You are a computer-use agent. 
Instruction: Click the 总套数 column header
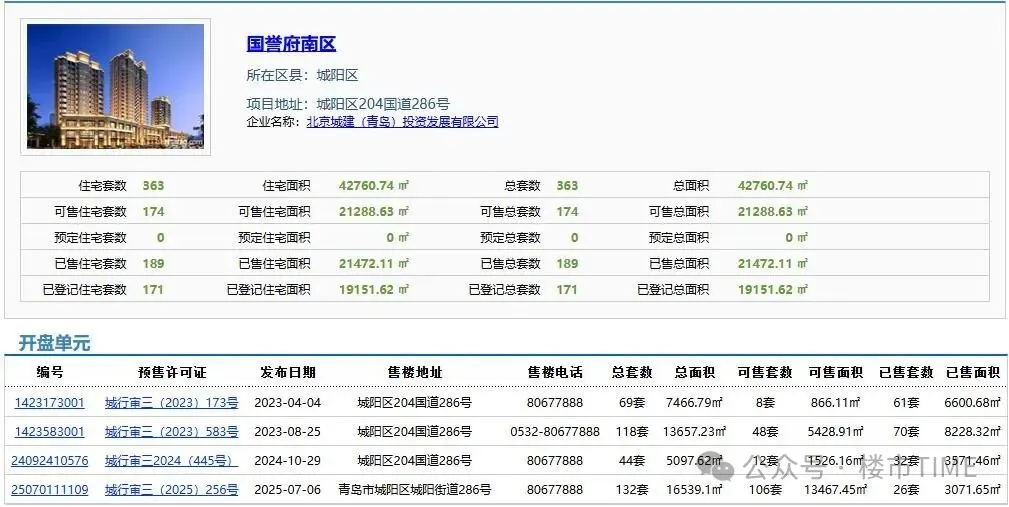631,372
